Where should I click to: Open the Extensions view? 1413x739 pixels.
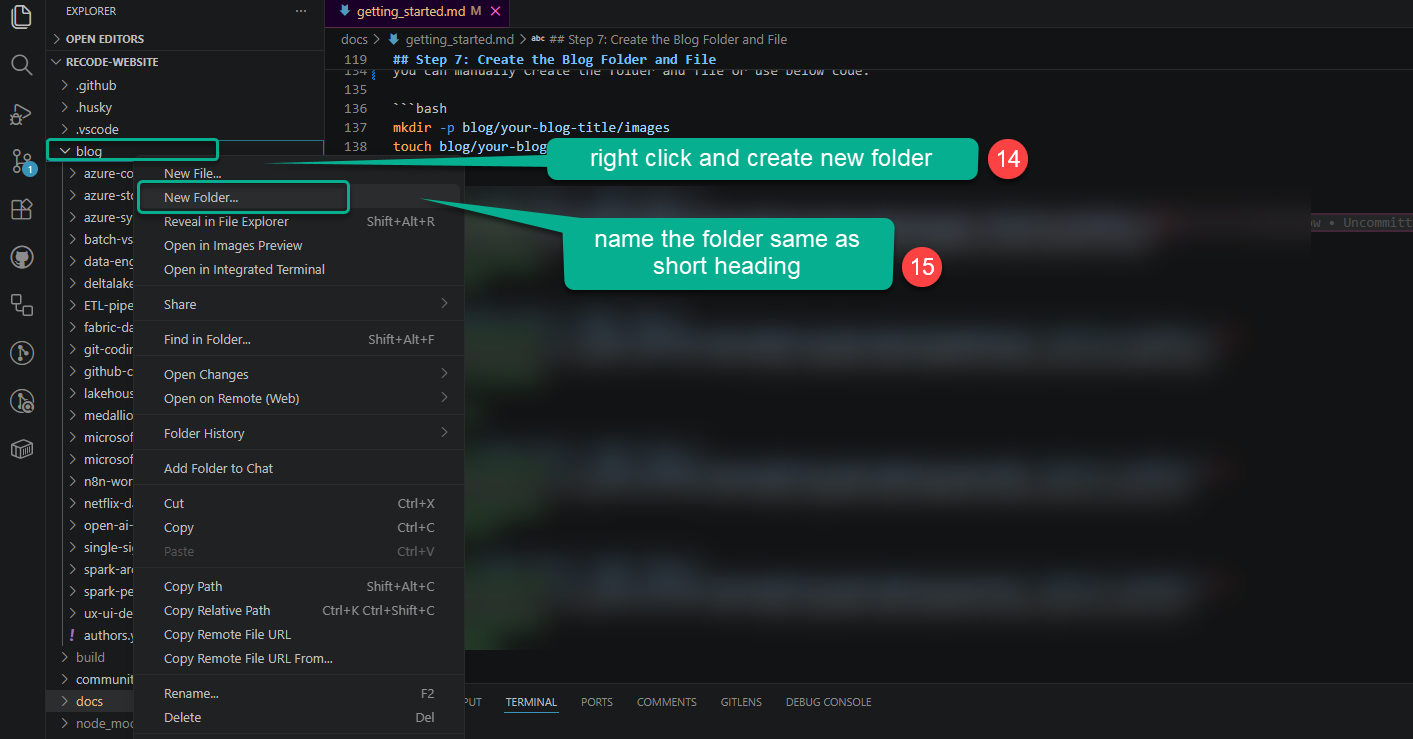pyautogui.click(x=21, y=209)
